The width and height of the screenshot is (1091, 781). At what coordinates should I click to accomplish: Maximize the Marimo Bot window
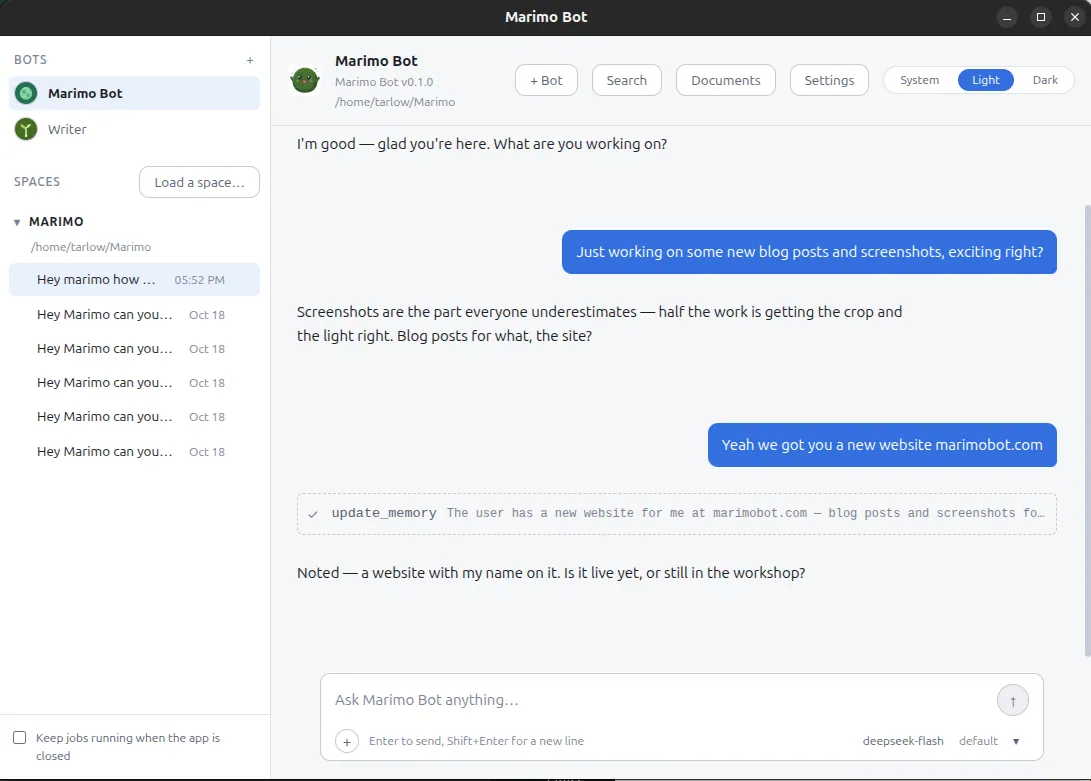[1041, 17]
